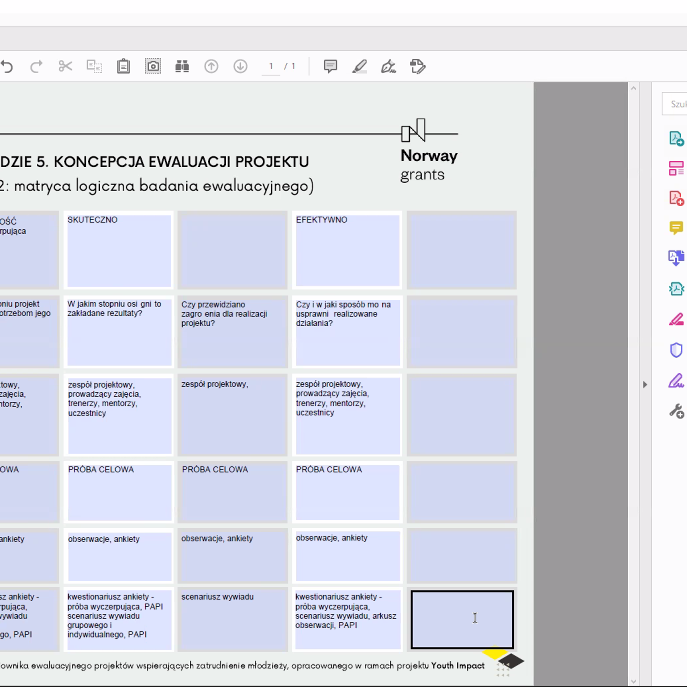
Task: Click the Undo arrow in toolbar
Action: coord(7,67)
